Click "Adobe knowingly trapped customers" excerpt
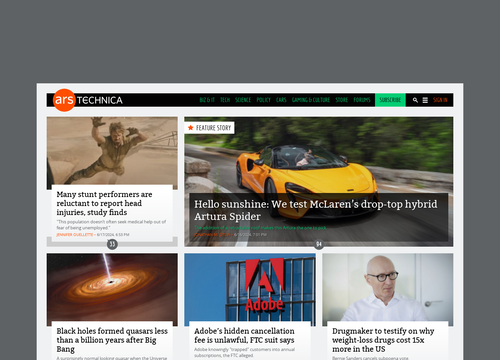 point(244,352)
